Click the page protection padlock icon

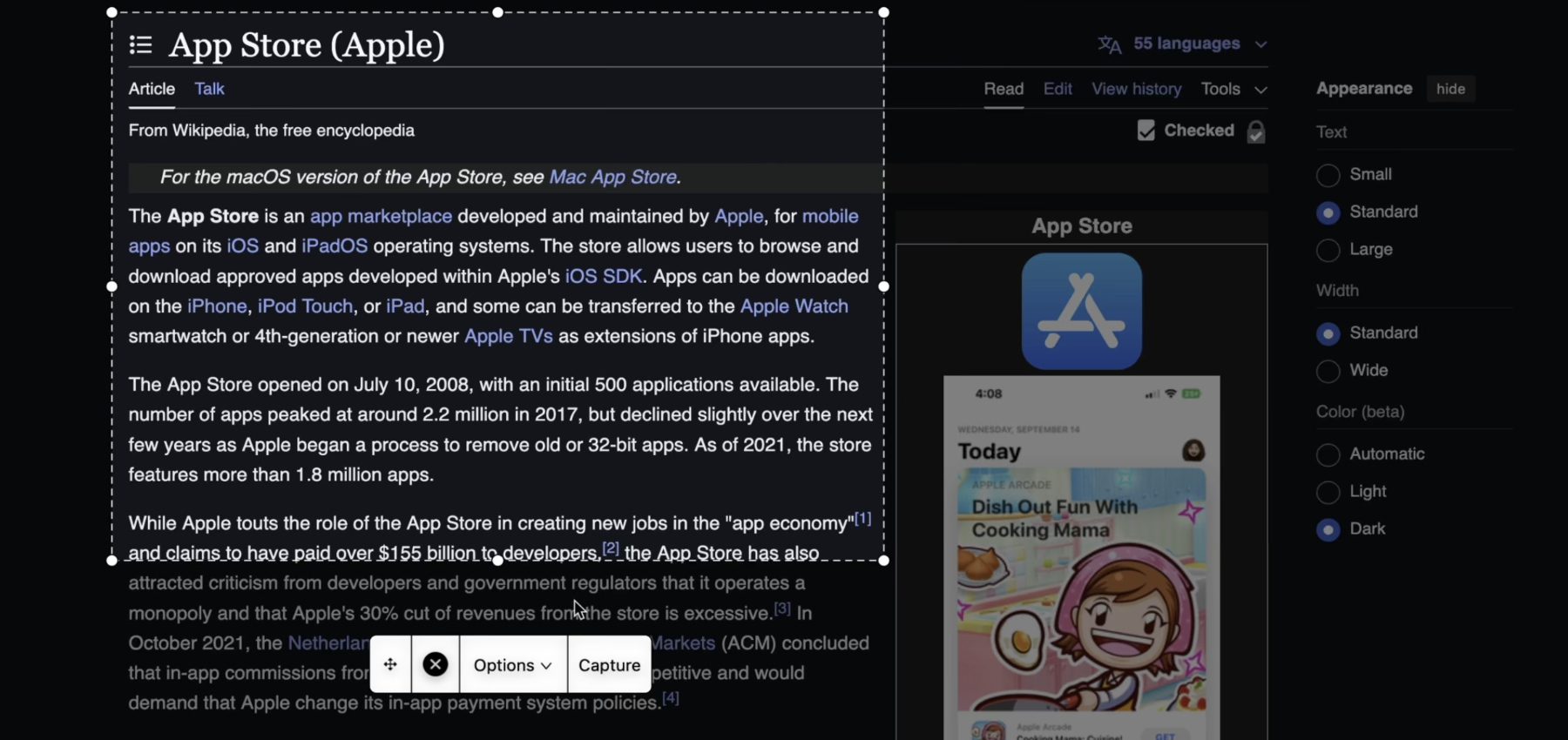pos(1255,131)
